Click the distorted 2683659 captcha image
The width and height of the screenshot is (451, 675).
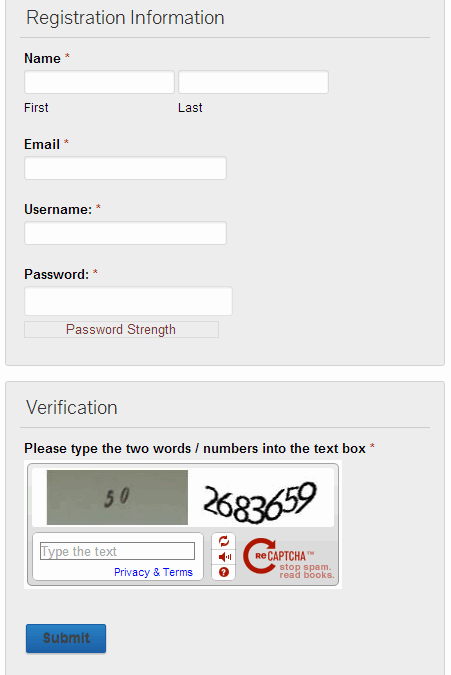(x=260, y=502)
